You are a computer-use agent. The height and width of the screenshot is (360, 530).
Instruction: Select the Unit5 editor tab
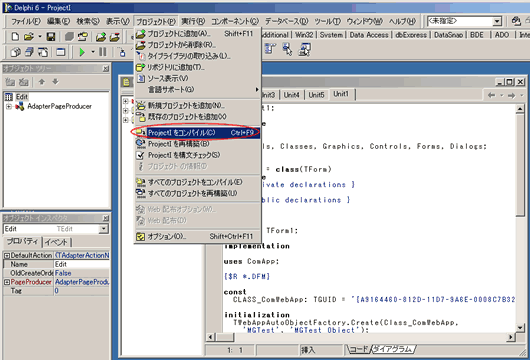(316, 95)
